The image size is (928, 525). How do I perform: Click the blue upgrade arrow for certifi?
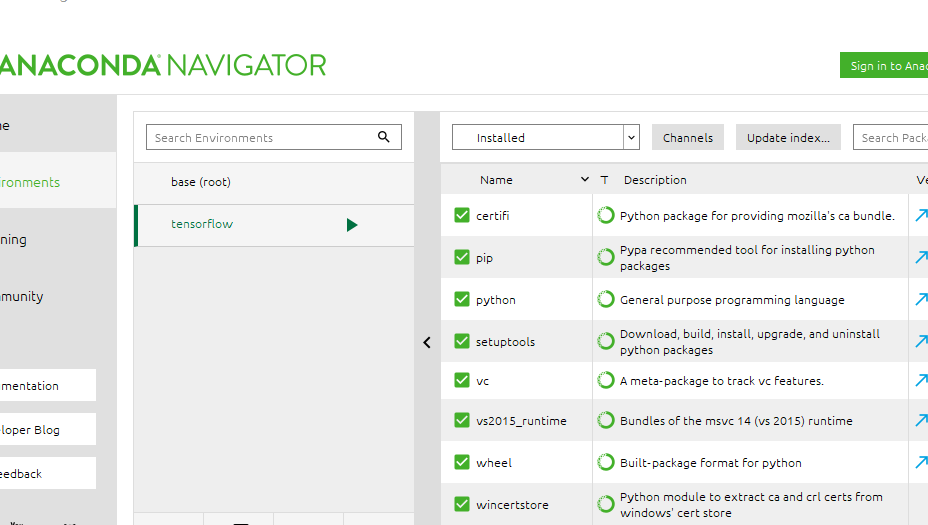pos(921,215)
